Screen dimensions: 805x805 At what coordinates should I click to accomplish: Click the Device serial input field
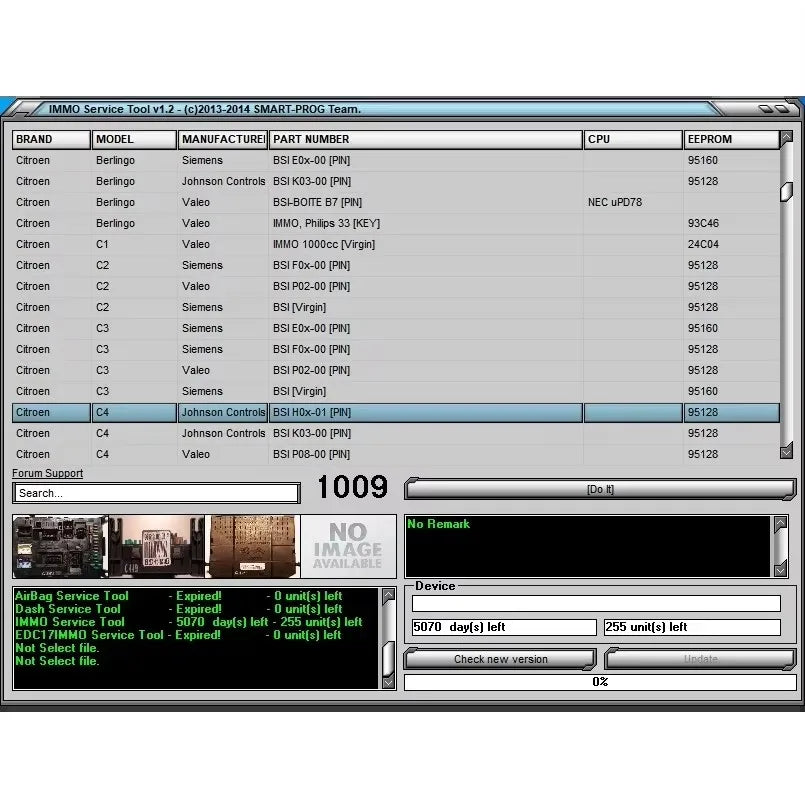tap(596, 602)
